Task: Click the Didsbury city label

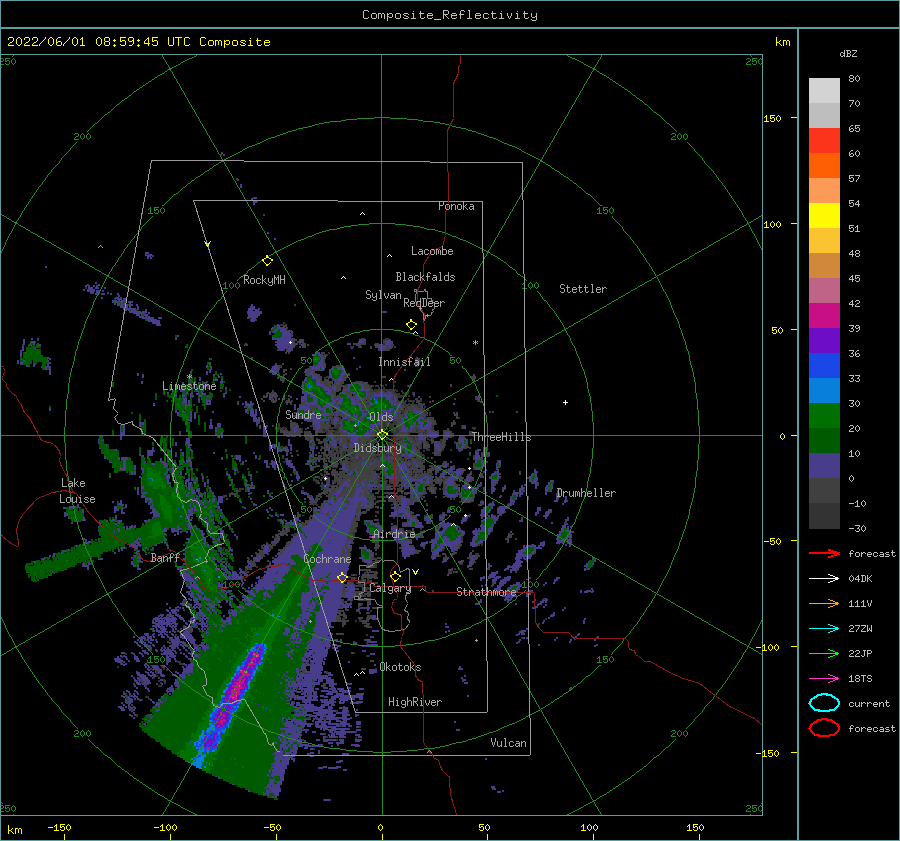Action: 377,448
